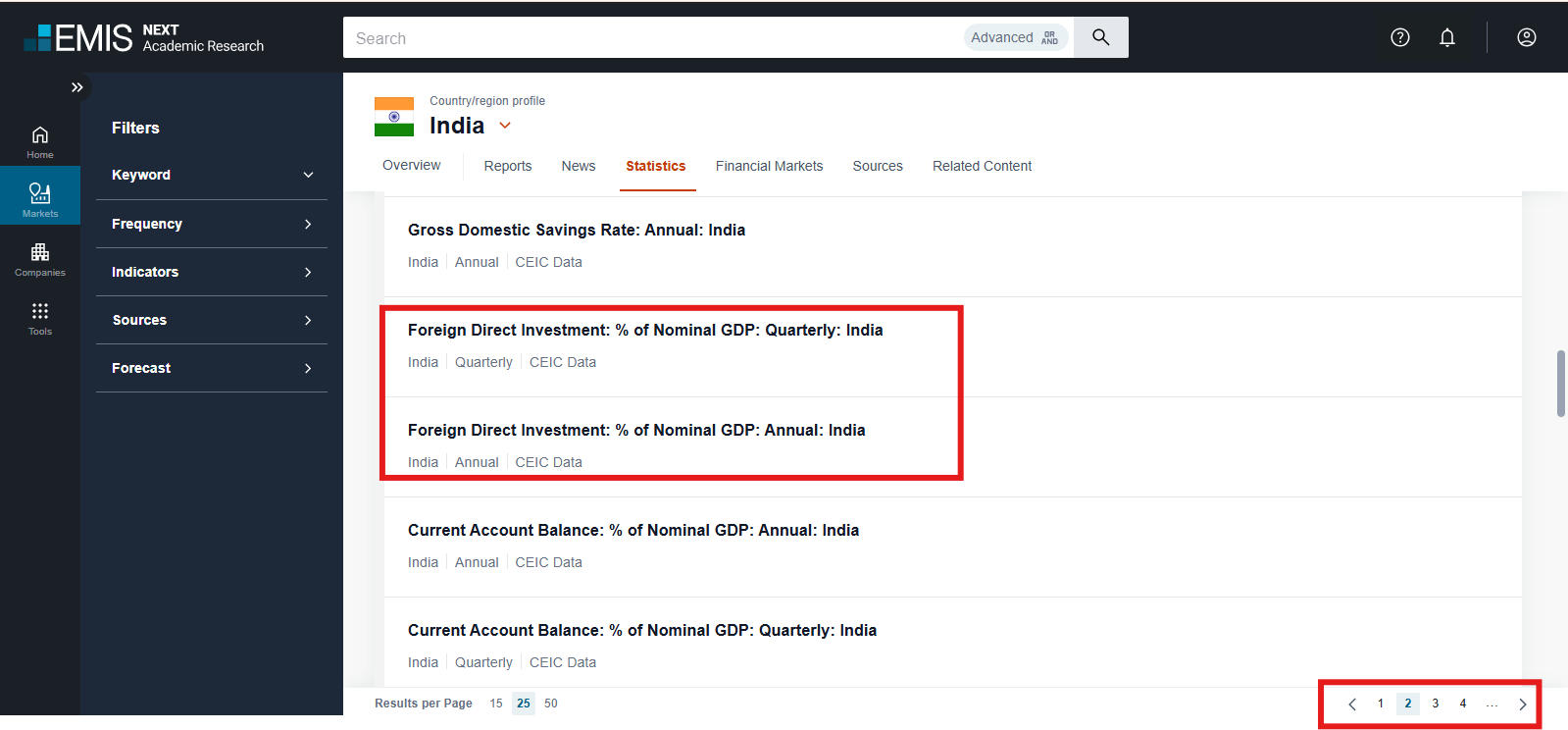This screenshot has height=730, width=1568.
Task: Toggle the Advanced search option
Action: (1014, 37)
